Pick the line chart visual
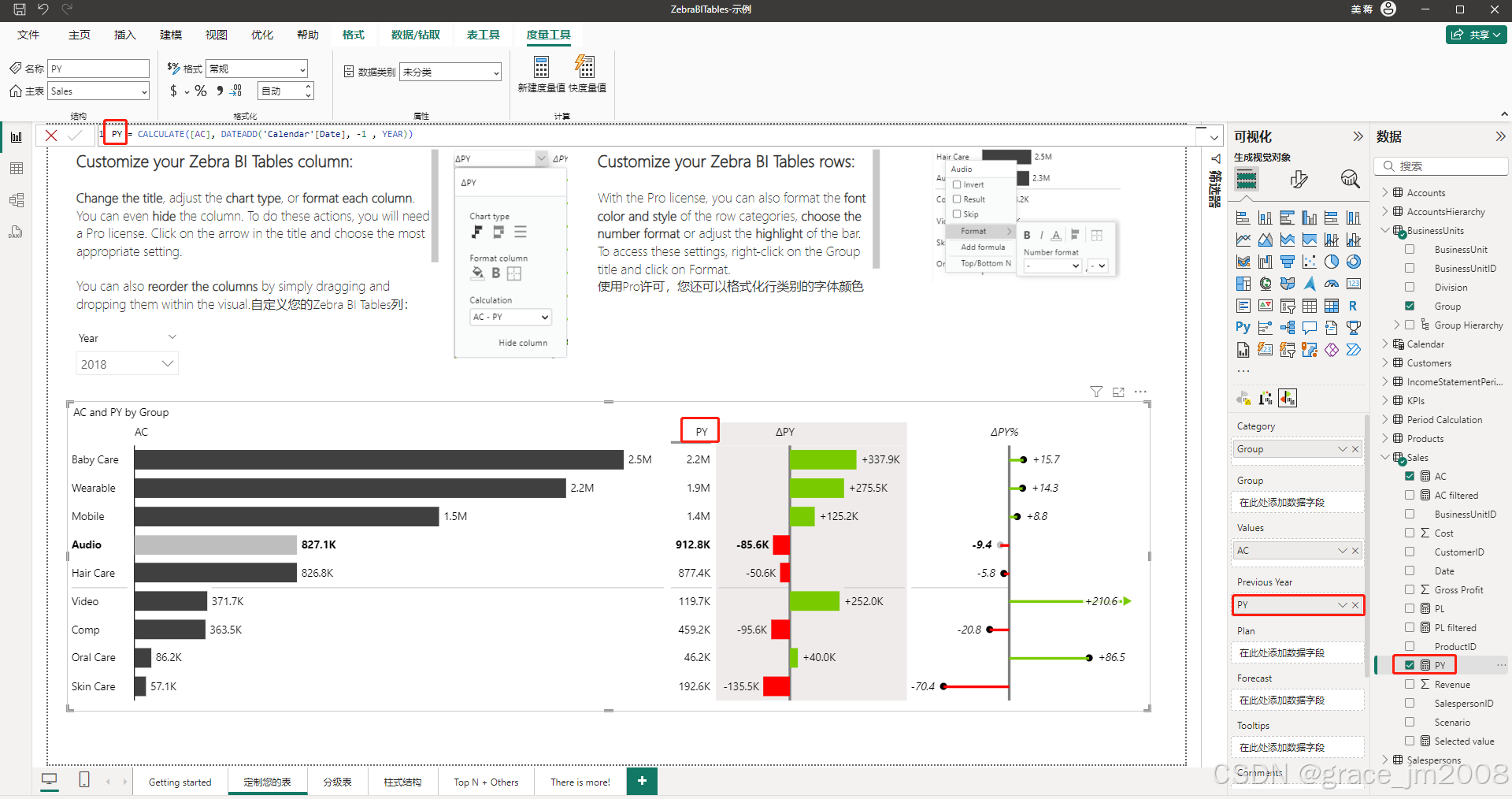The width and height of the screenshot is (1512, 799). 1243,240
